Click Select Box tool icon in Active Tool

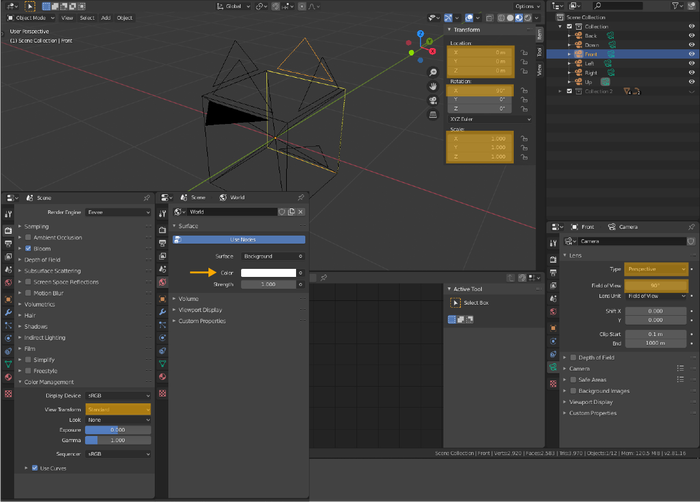point(455,303)
